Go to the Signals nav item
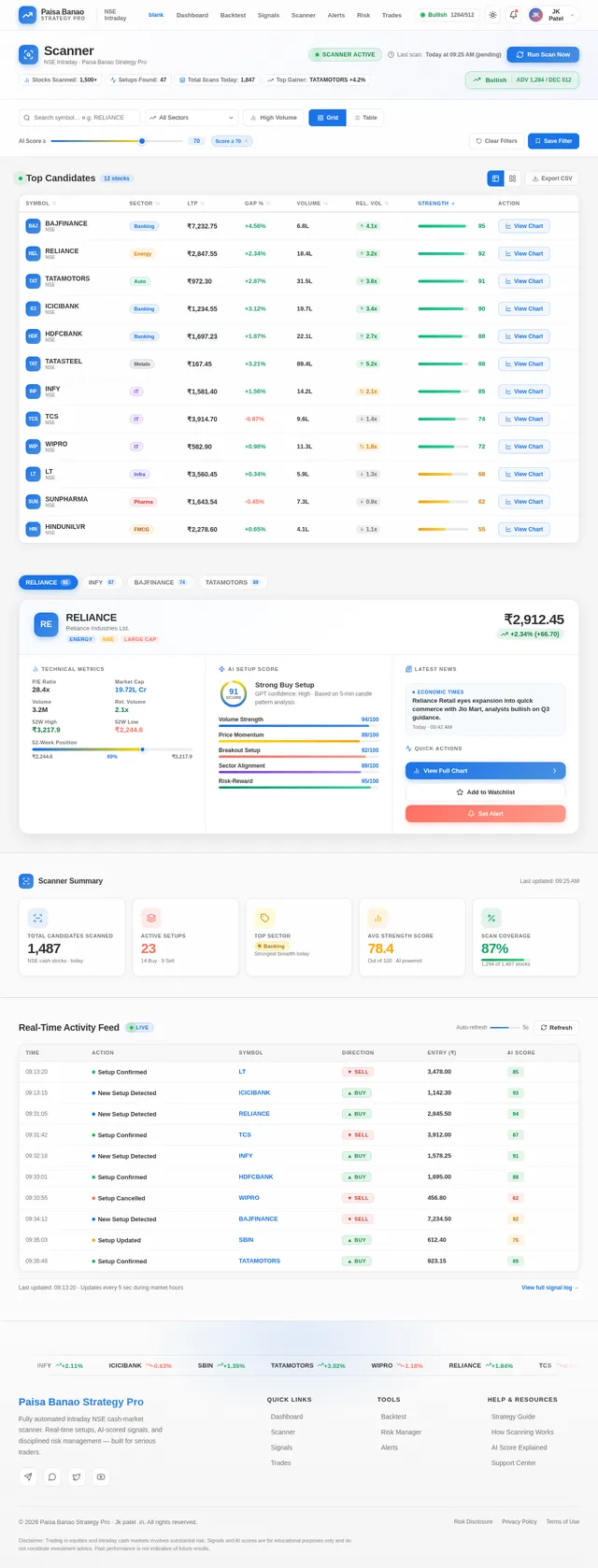Viewport: 598px width, 1568px height. click(268, 15)
